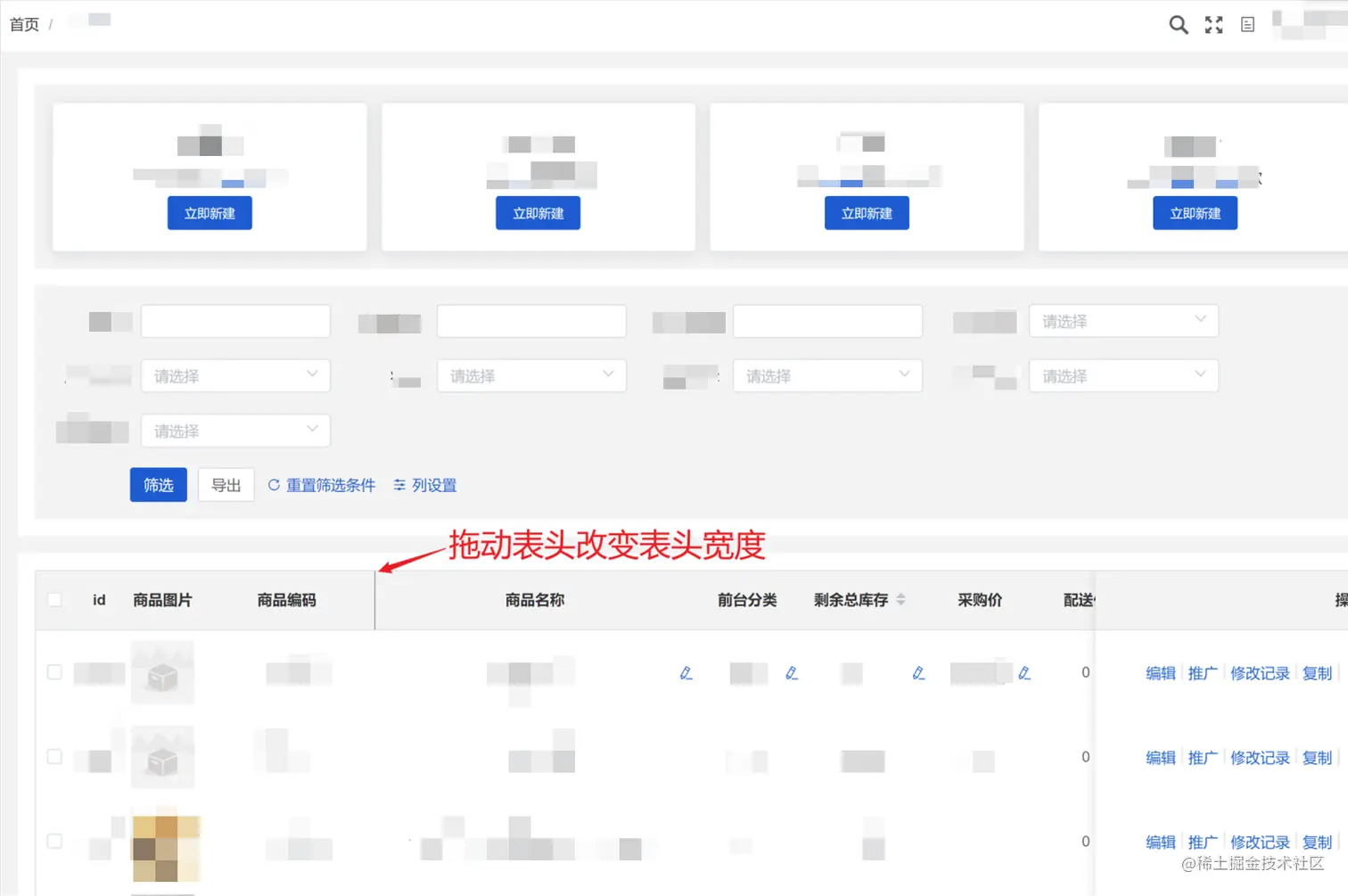Screen dimensions: 1348x896
Task: Check the checkbox of the first product row
Action: pos(53,672)
